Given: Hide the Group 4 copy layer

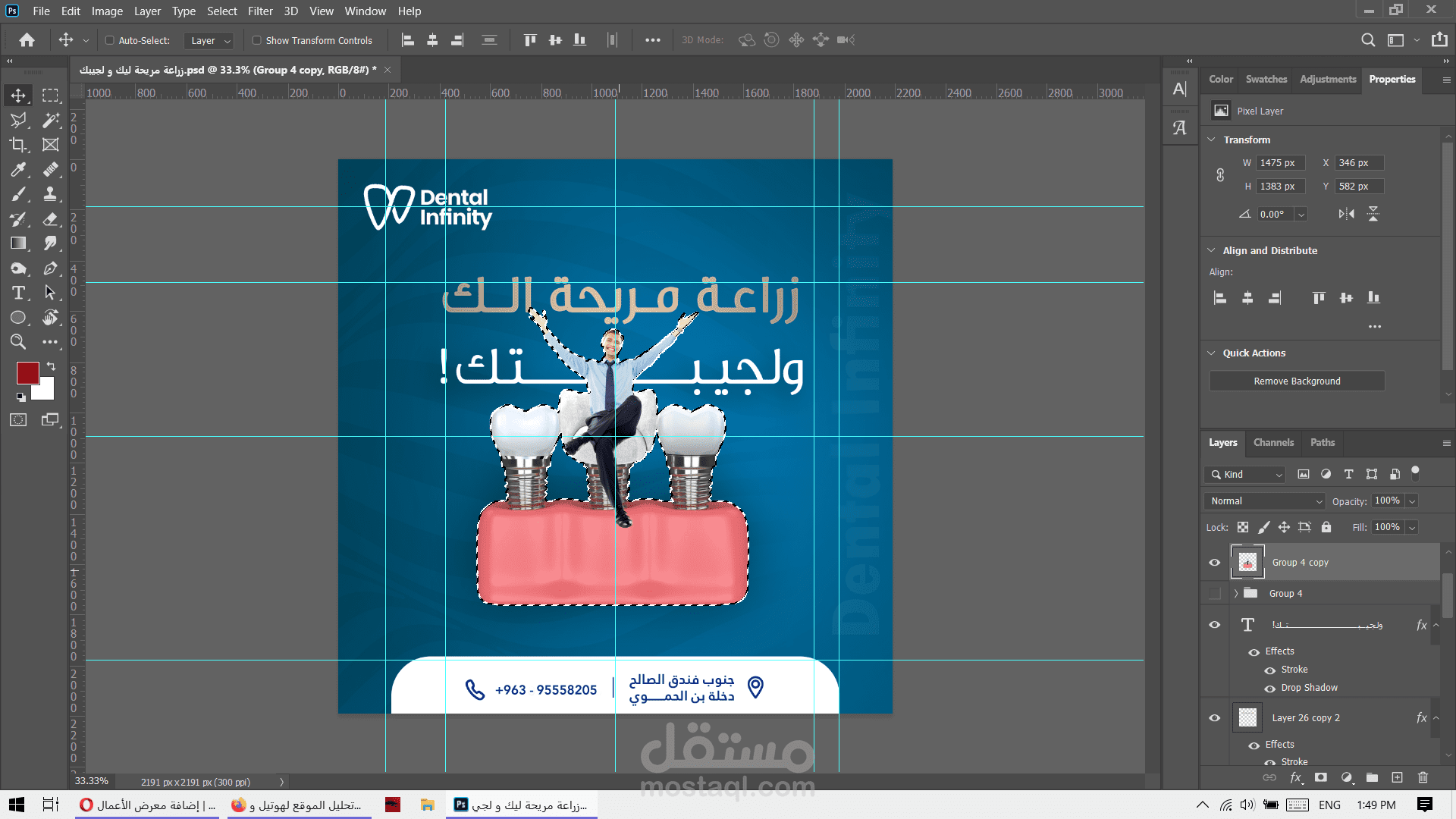Looking at the screenshot, I should tap(1215, 563).
